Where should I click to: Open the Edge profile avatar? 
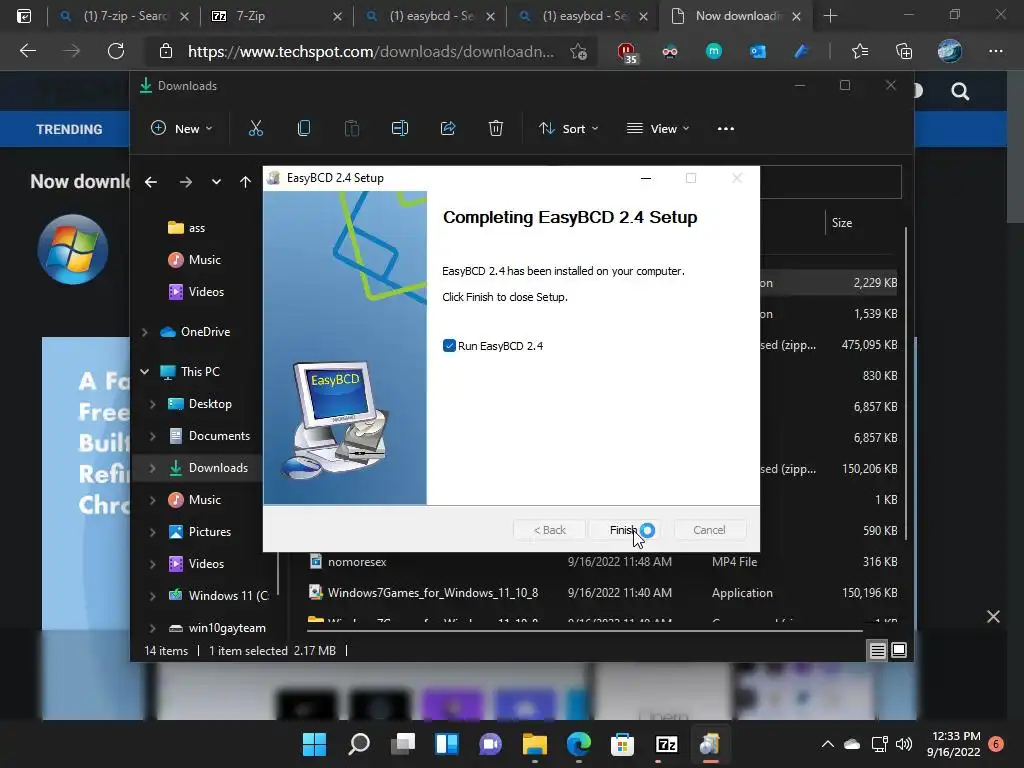(949, 51)
